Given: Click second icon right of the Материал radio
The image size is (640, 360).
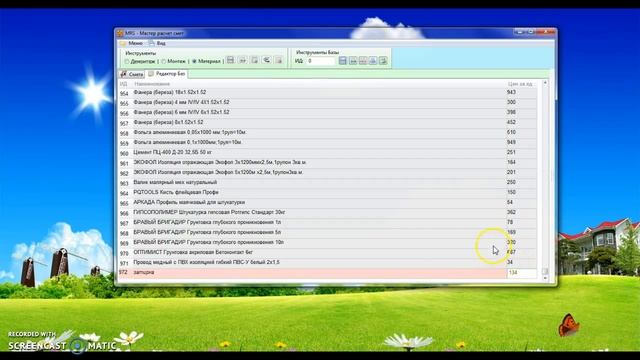Looking at the screenshot, I should 242,60.
